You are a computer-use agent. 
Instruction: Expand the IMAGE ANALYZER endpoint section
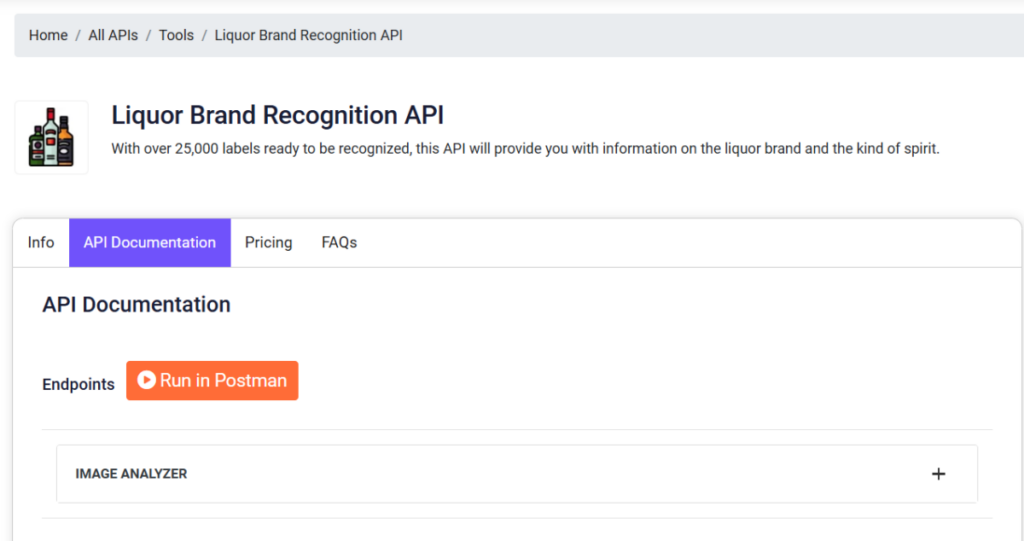pyautogui.click(x=517, y=474)
